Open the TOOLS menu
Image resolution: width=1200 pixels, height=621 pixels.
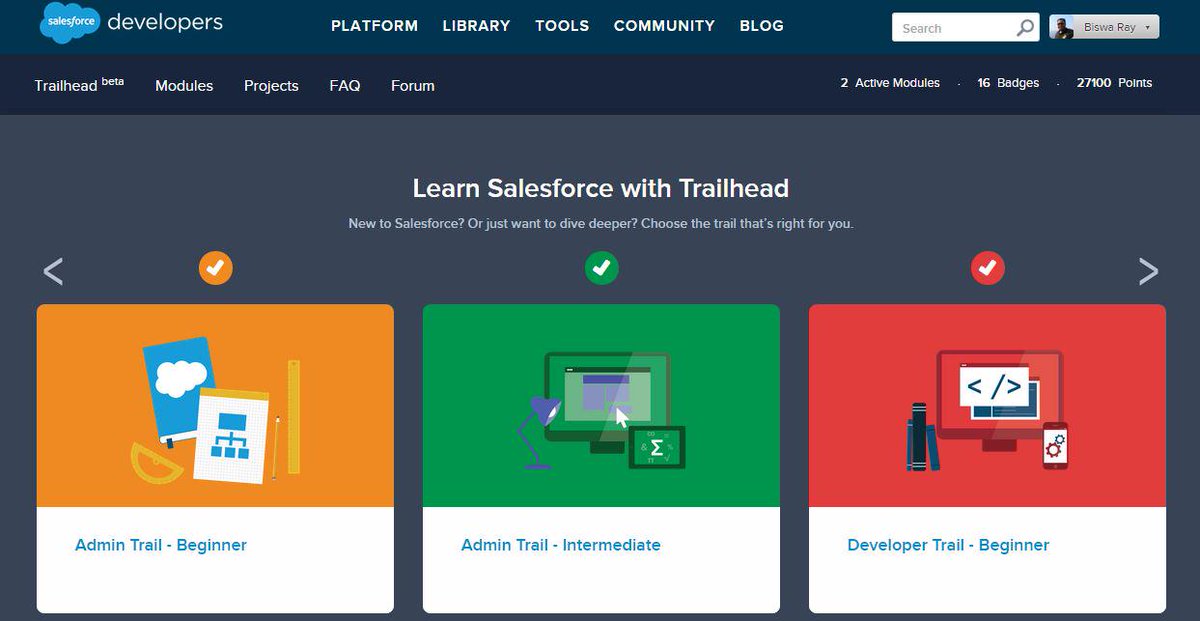(562, 26)
